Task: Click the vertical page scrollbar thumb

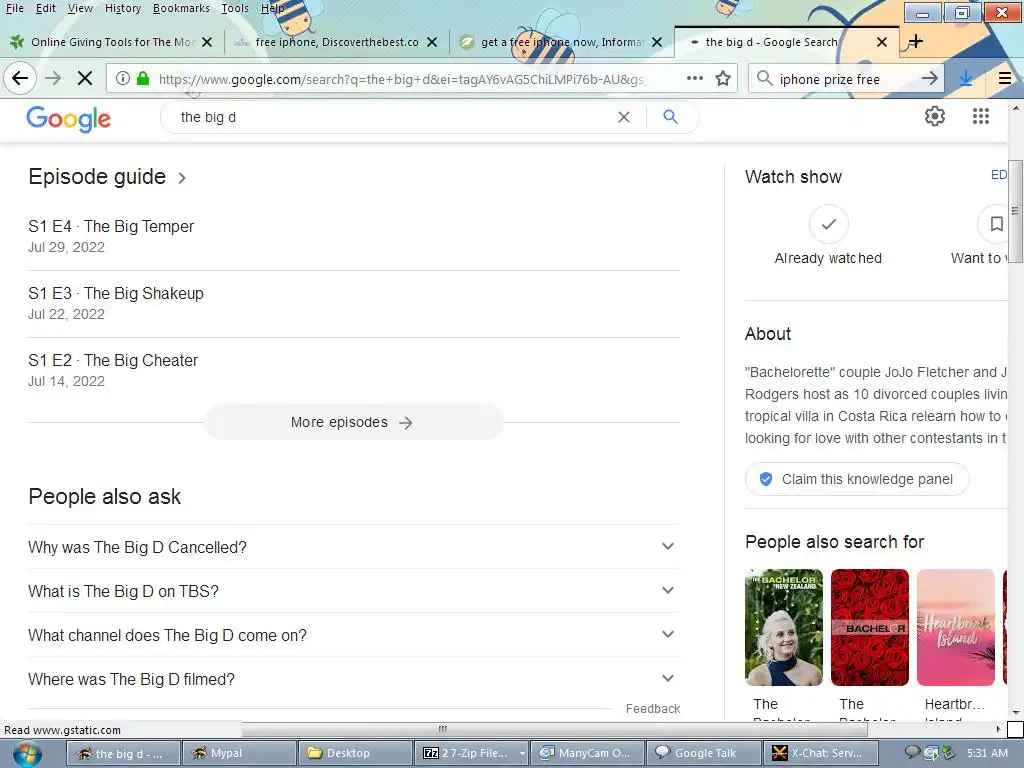Action: coord(1016,211)
